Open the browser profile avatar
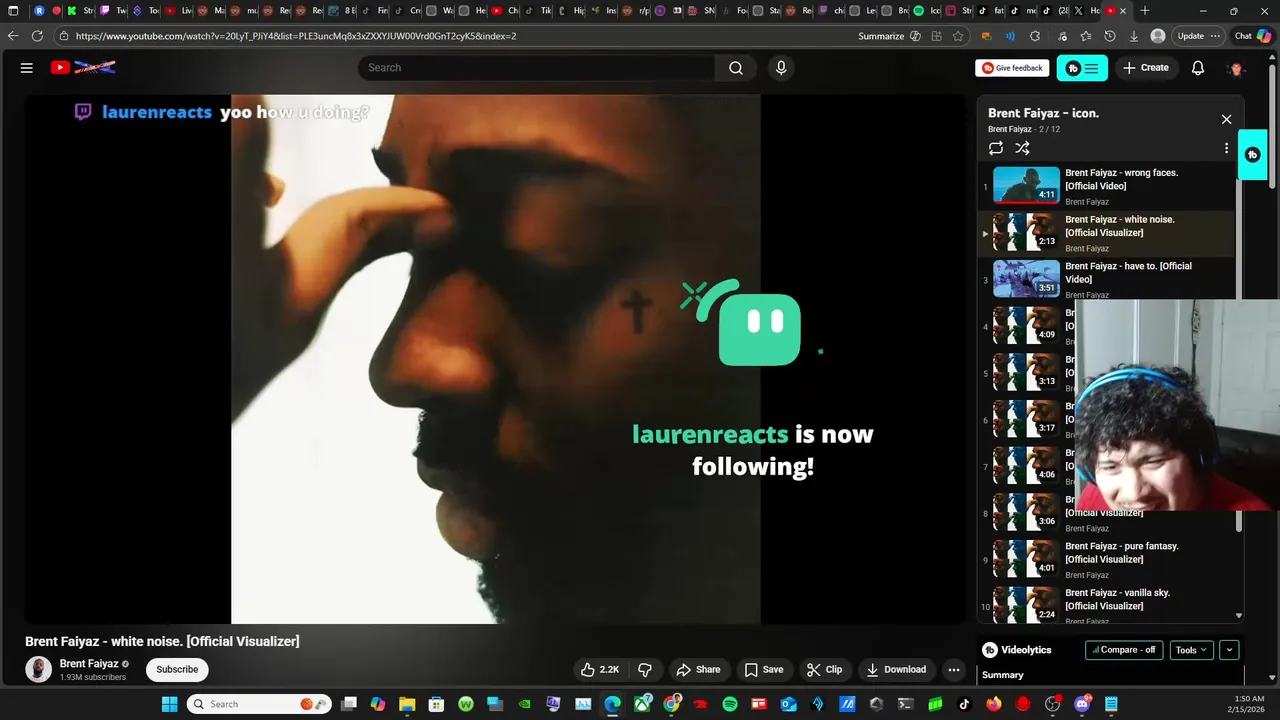Image resolution: width=1280 pixels, height=720 pixels. (x=1158, y=36)
